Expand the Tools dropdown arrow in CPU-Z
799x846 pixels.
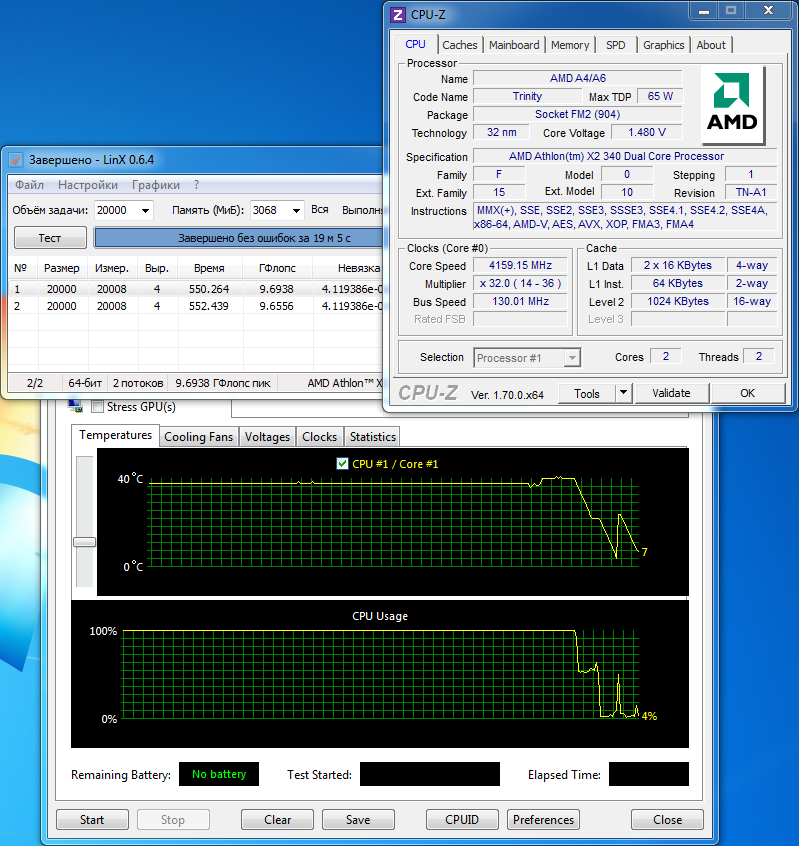pyautogui.click(x=623, y=393)
